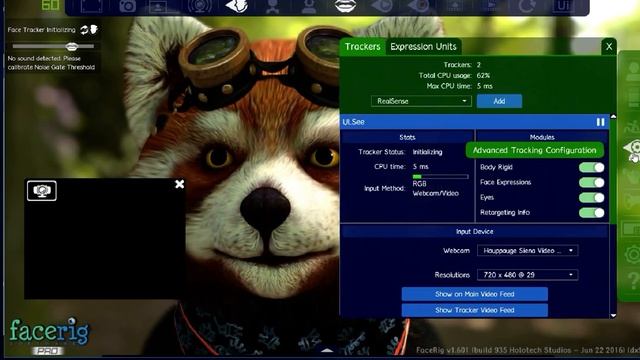The width and height of the screenshot is (640, 360).
Task: Toggle the UI icon in top toolbar
Action: (x=564, y=6)
